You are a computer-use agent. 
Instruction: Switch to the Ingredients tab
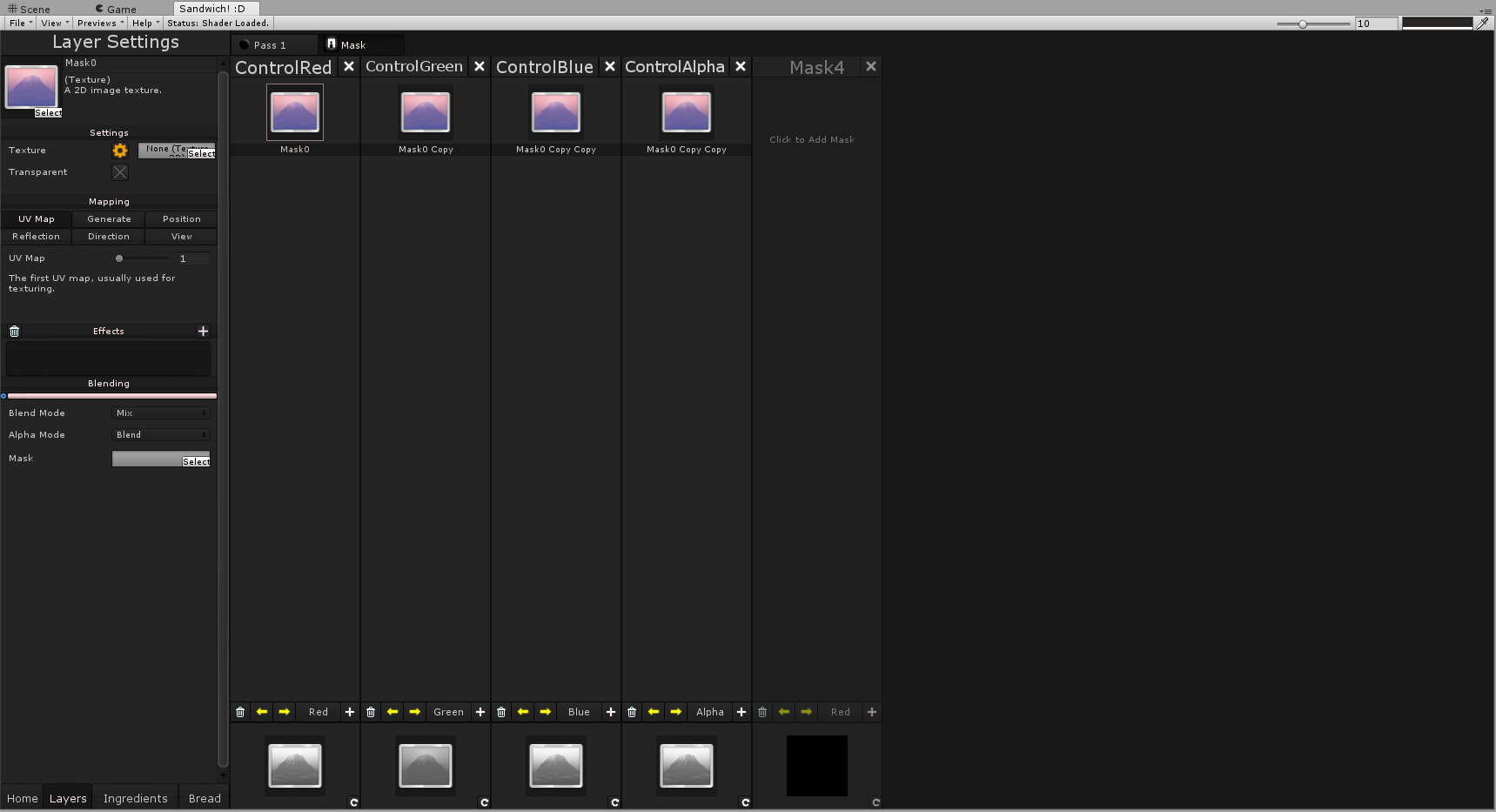pyautogui.click(x=136, y=798)
